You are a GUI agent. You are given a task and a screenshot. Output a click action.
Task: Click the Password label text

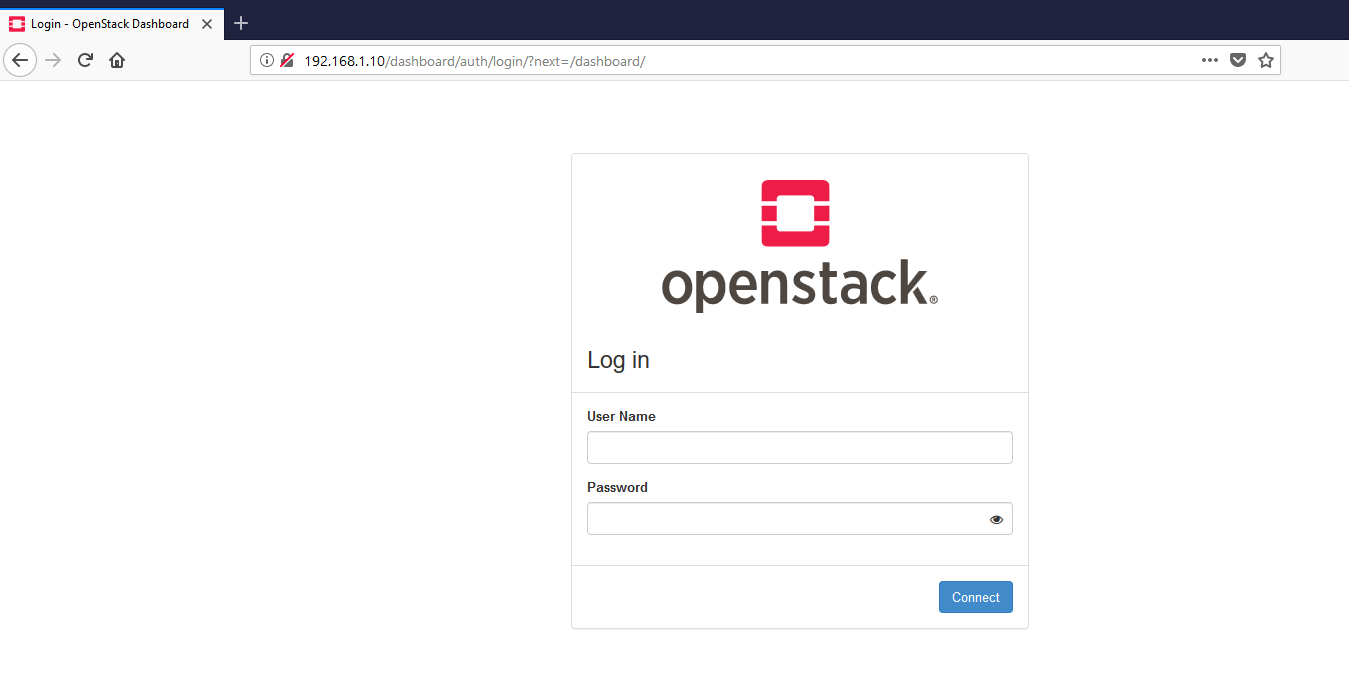617,487
